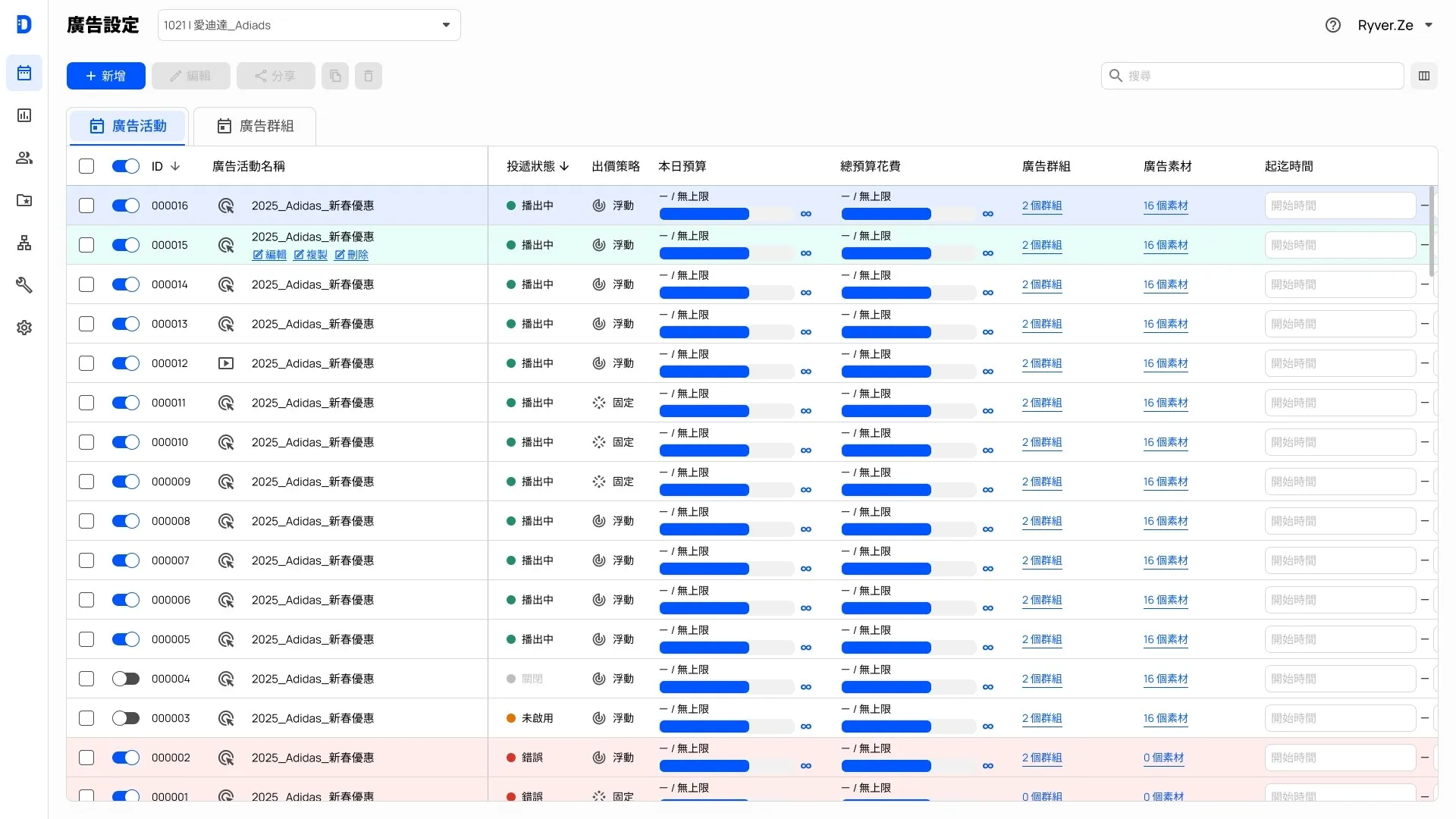The image size is (1456, 819).
Task: Click the 搜尋 search field
Action: coord(1253,76)
